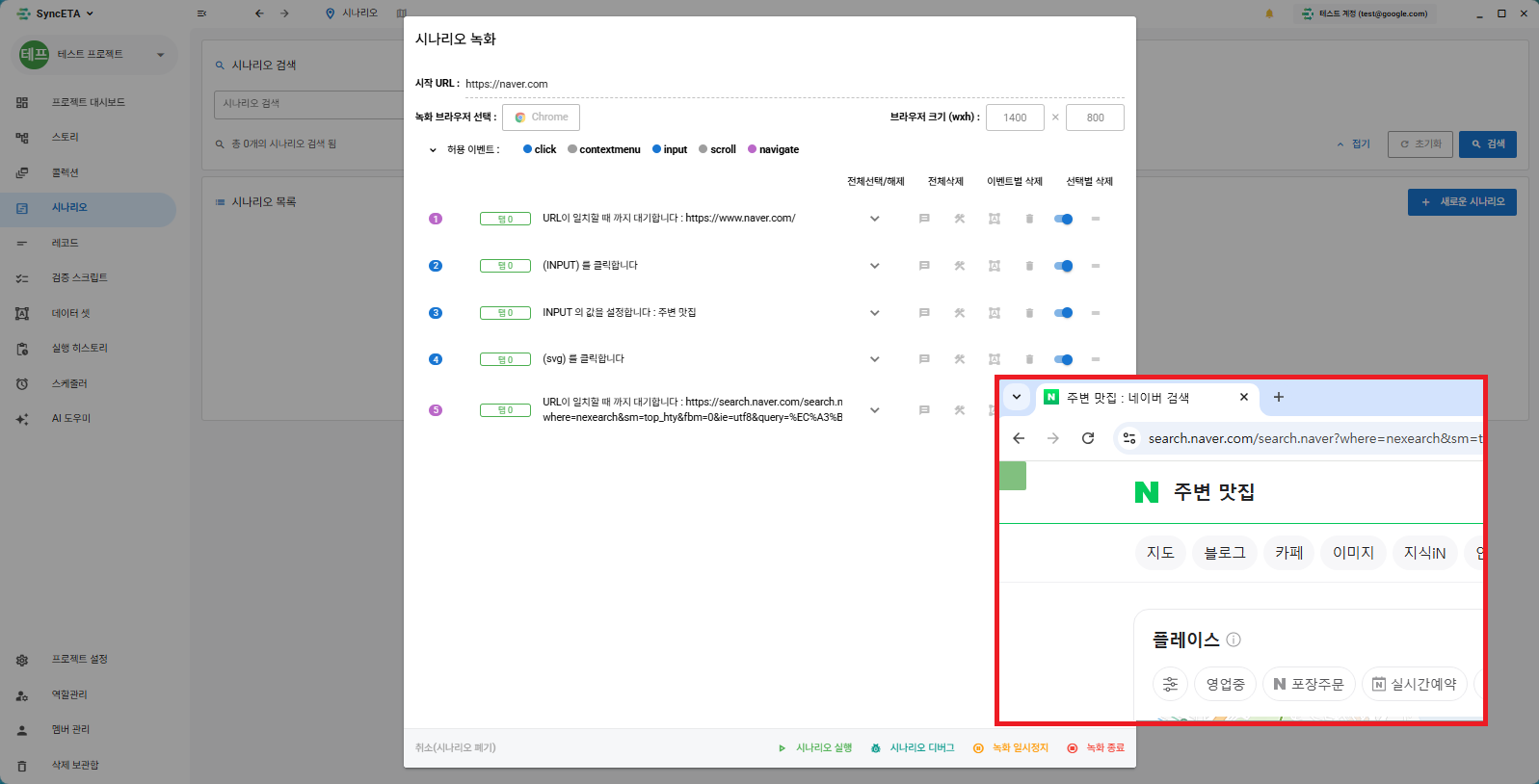Click back arrow in browser window
The width and height of the screenshot is (1539, 784).
[x=1019, y=438]
